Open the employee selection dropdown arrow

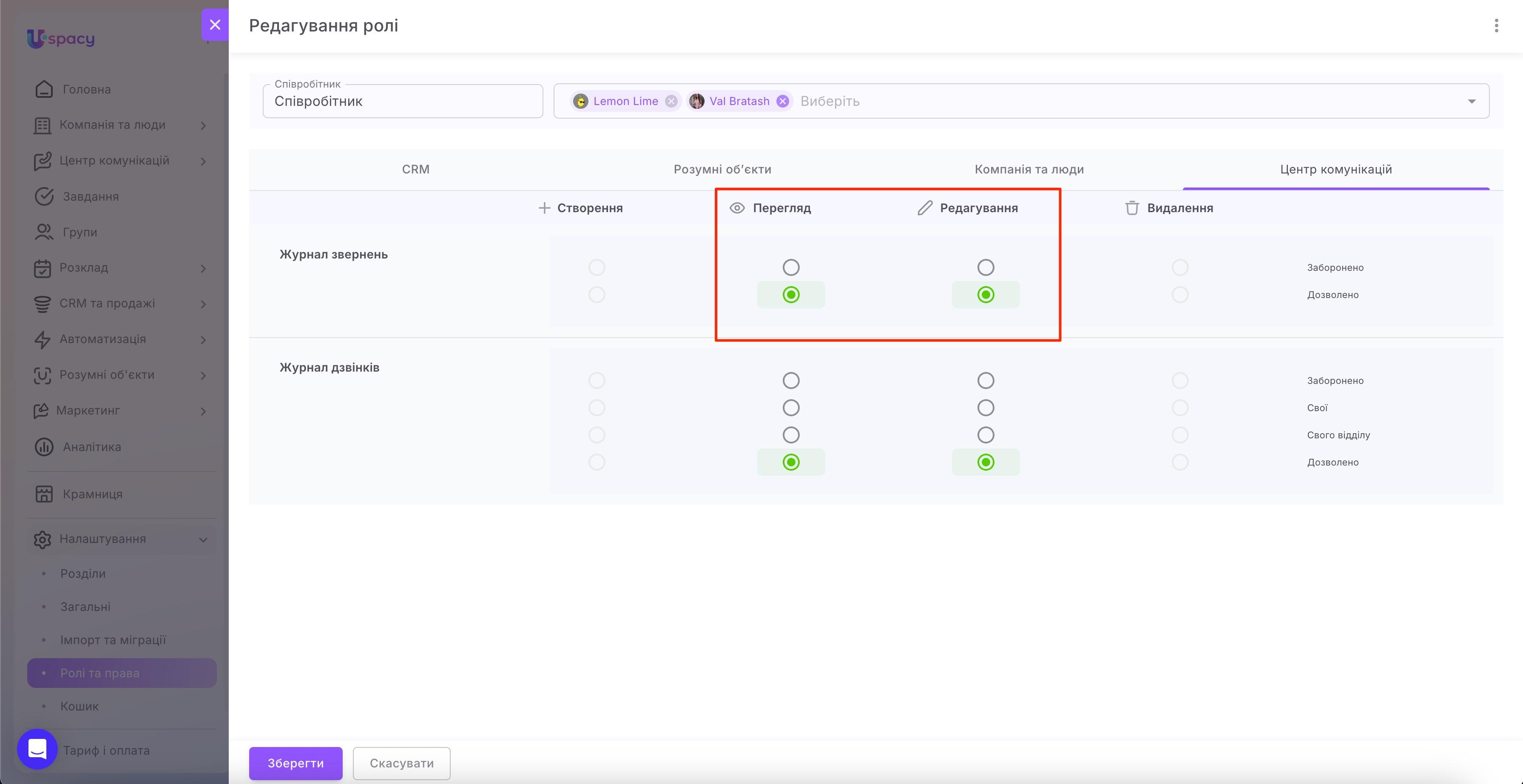pyautogui.click(x=1472, y=101)
